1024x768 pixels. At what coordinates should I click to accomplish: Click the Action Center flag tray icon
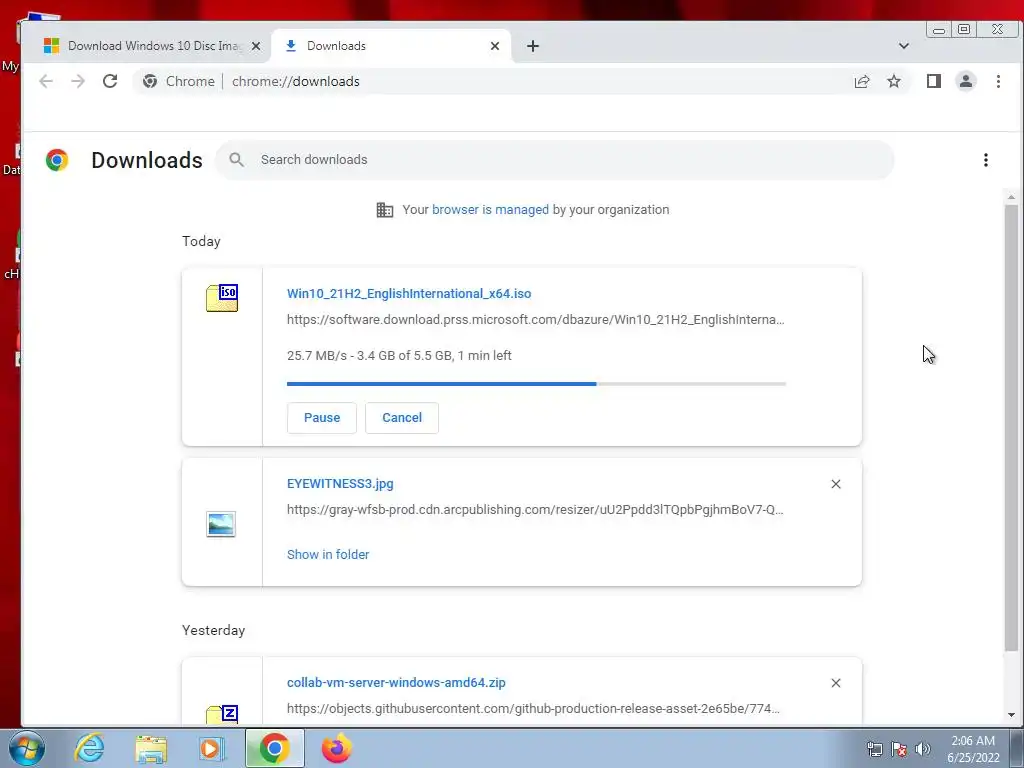click(x=898, y=749)
